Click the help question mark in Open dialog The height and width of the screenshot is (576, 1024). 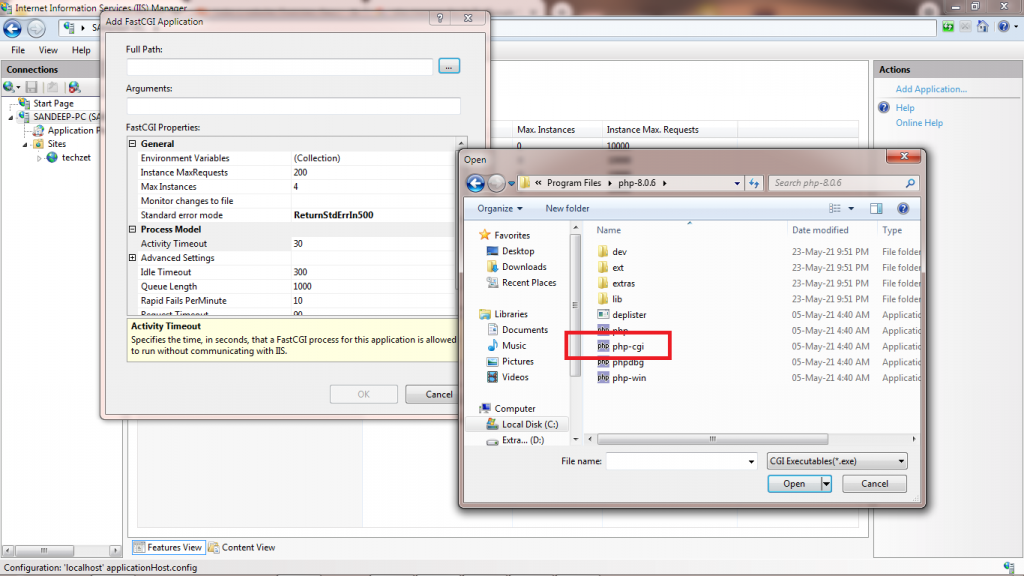pos(905,211)
